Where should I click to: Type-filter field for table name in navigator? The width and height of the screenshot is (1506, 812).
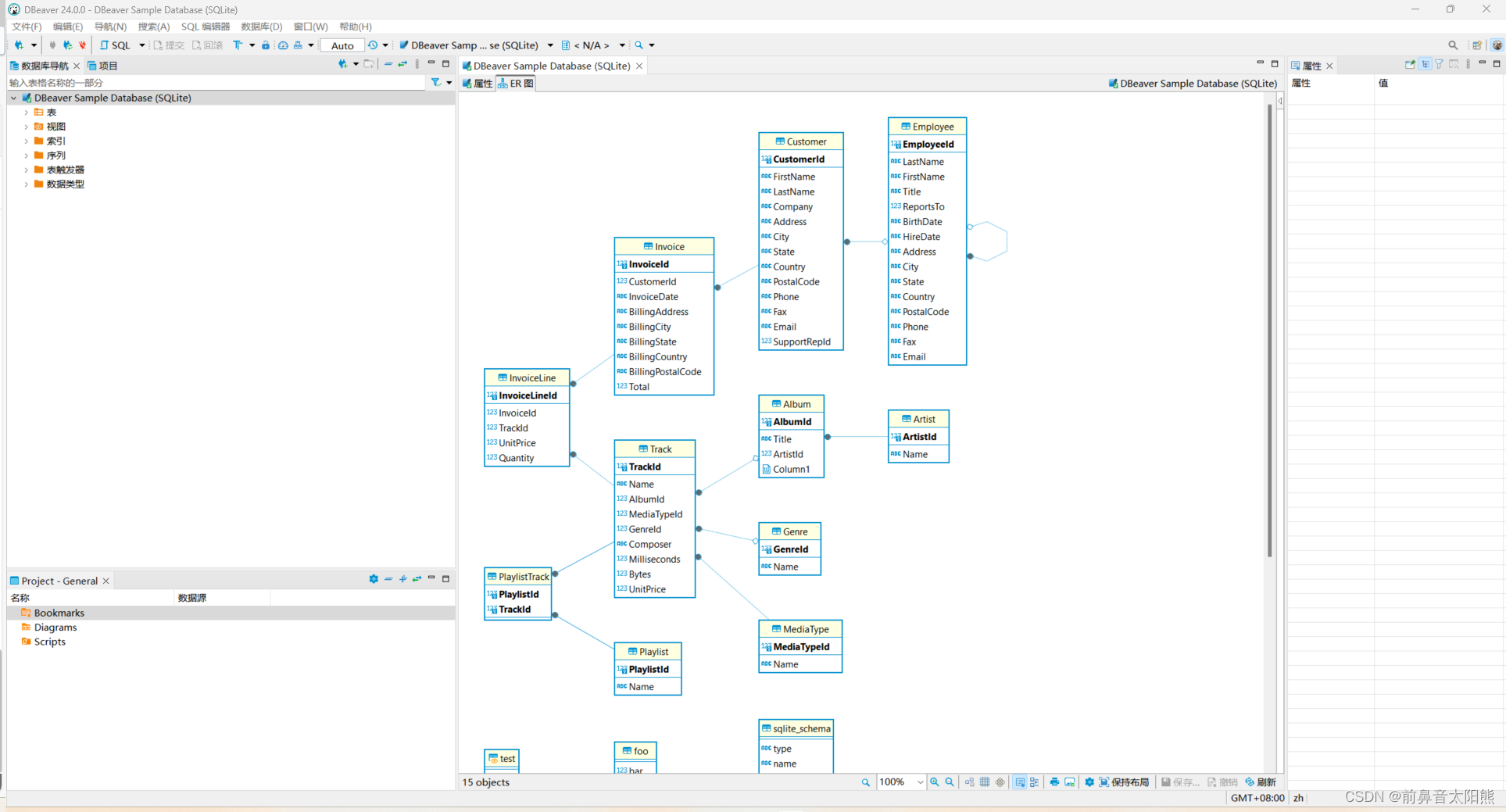click(x=216, y=82)
